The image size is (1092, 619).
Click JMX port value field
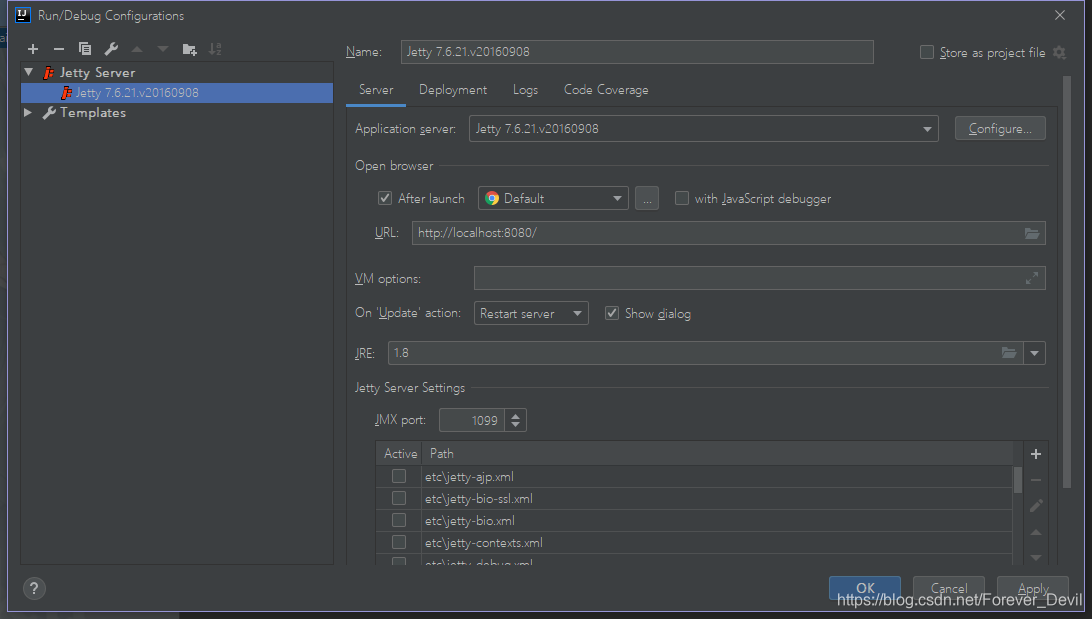tap(472, 420)
